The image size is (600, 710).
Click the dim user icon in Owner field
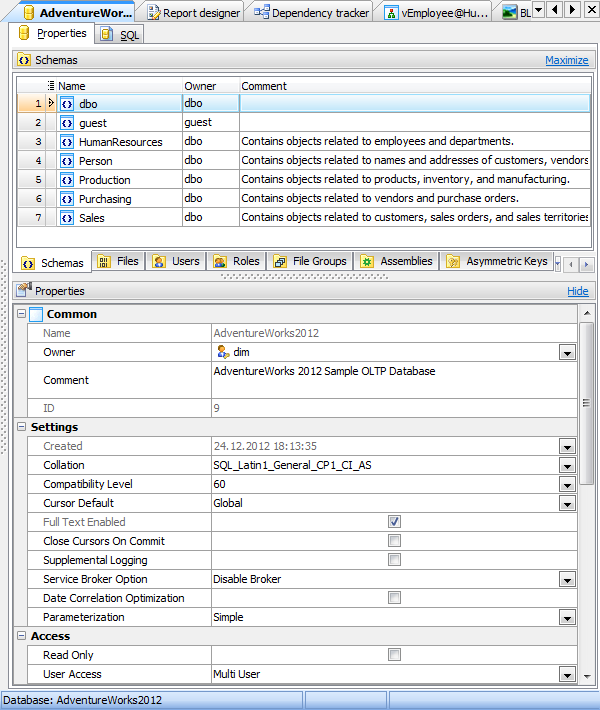[223, 352]
